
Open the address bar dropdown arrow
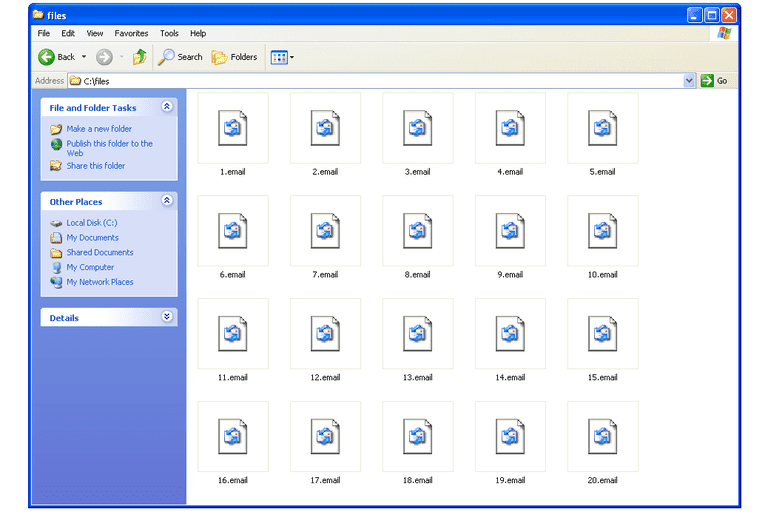689,81
